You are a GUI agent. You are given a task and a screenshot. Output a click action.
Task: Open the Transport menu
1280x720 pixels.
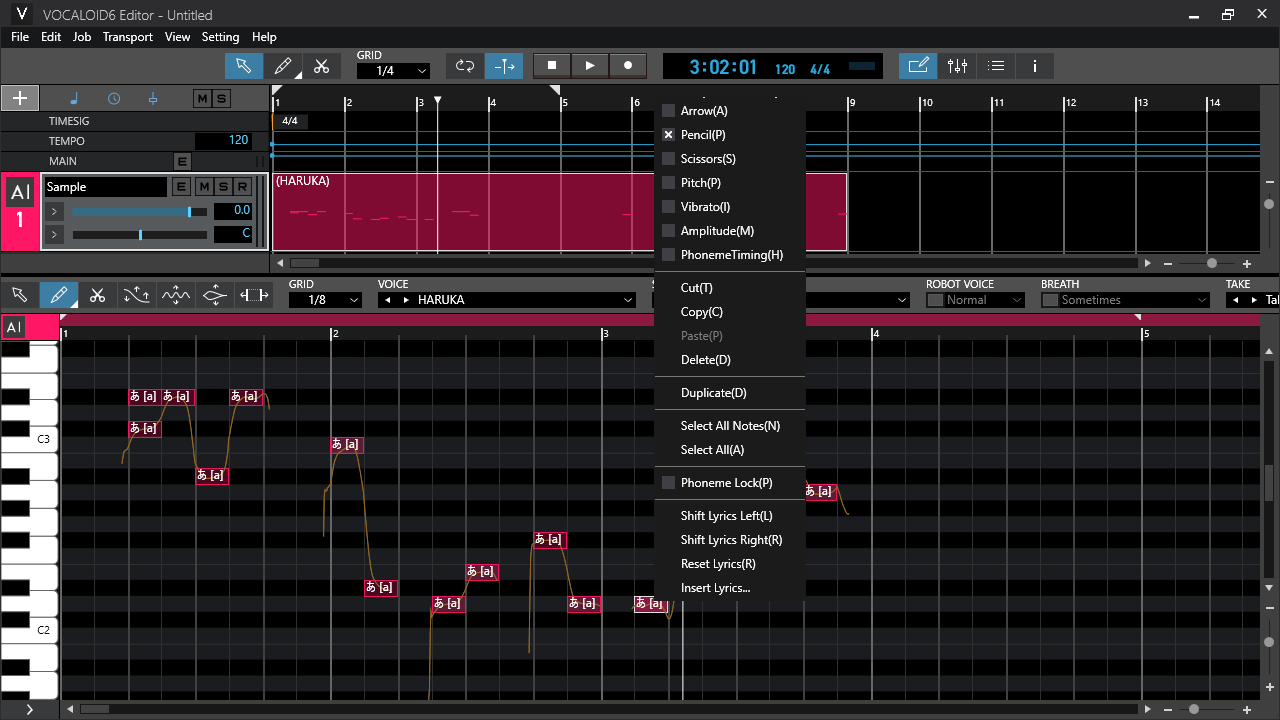pyautogui.click(x=128, y=37)
